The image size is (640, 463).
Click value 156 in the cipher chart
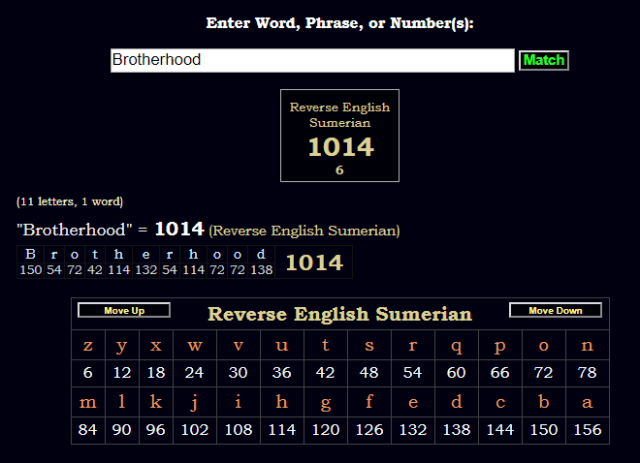pyautogui.click(x=588, y=430)
